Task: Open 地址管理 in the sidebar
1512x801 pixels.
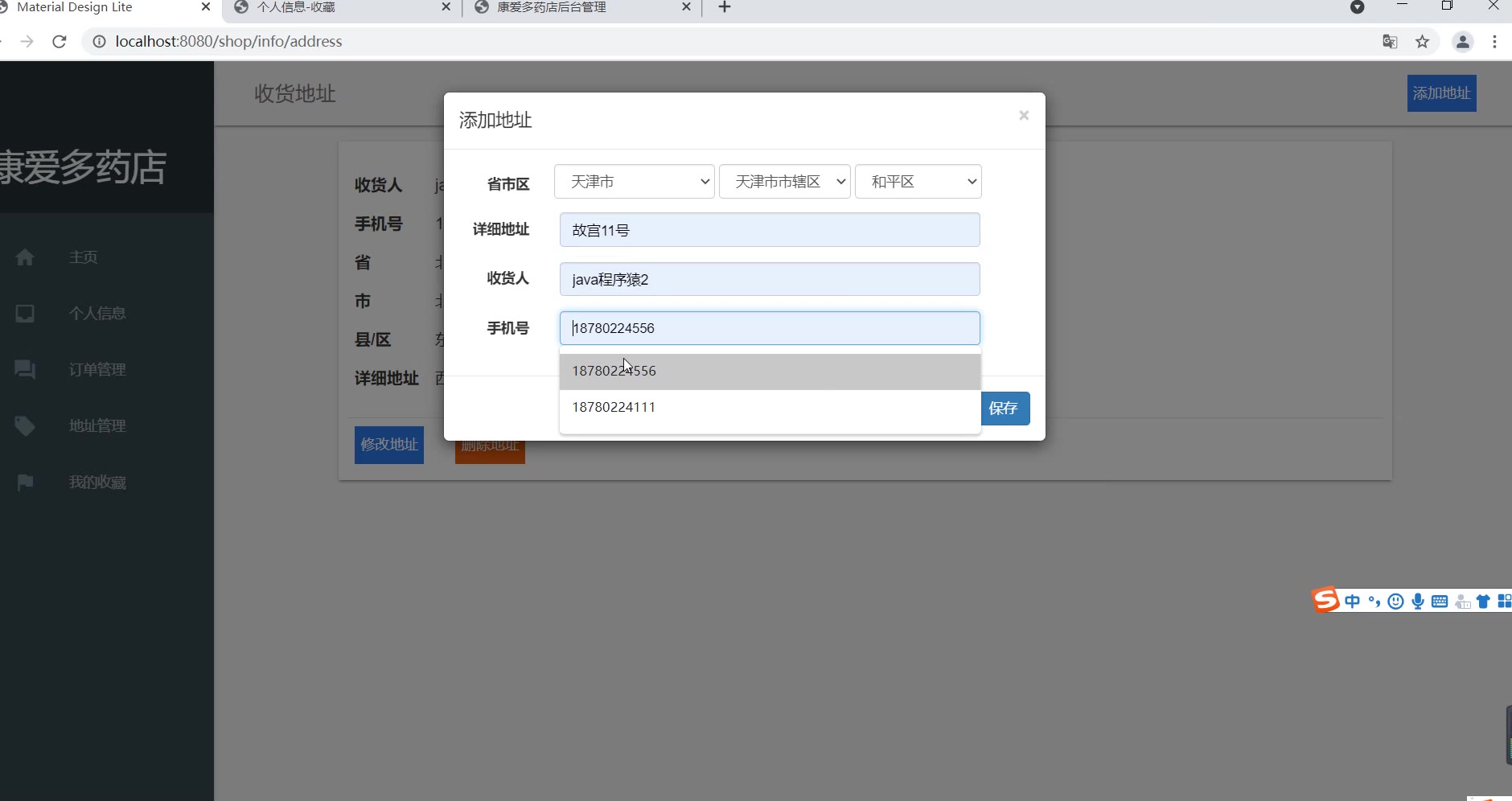Action: tap(97, 425)
